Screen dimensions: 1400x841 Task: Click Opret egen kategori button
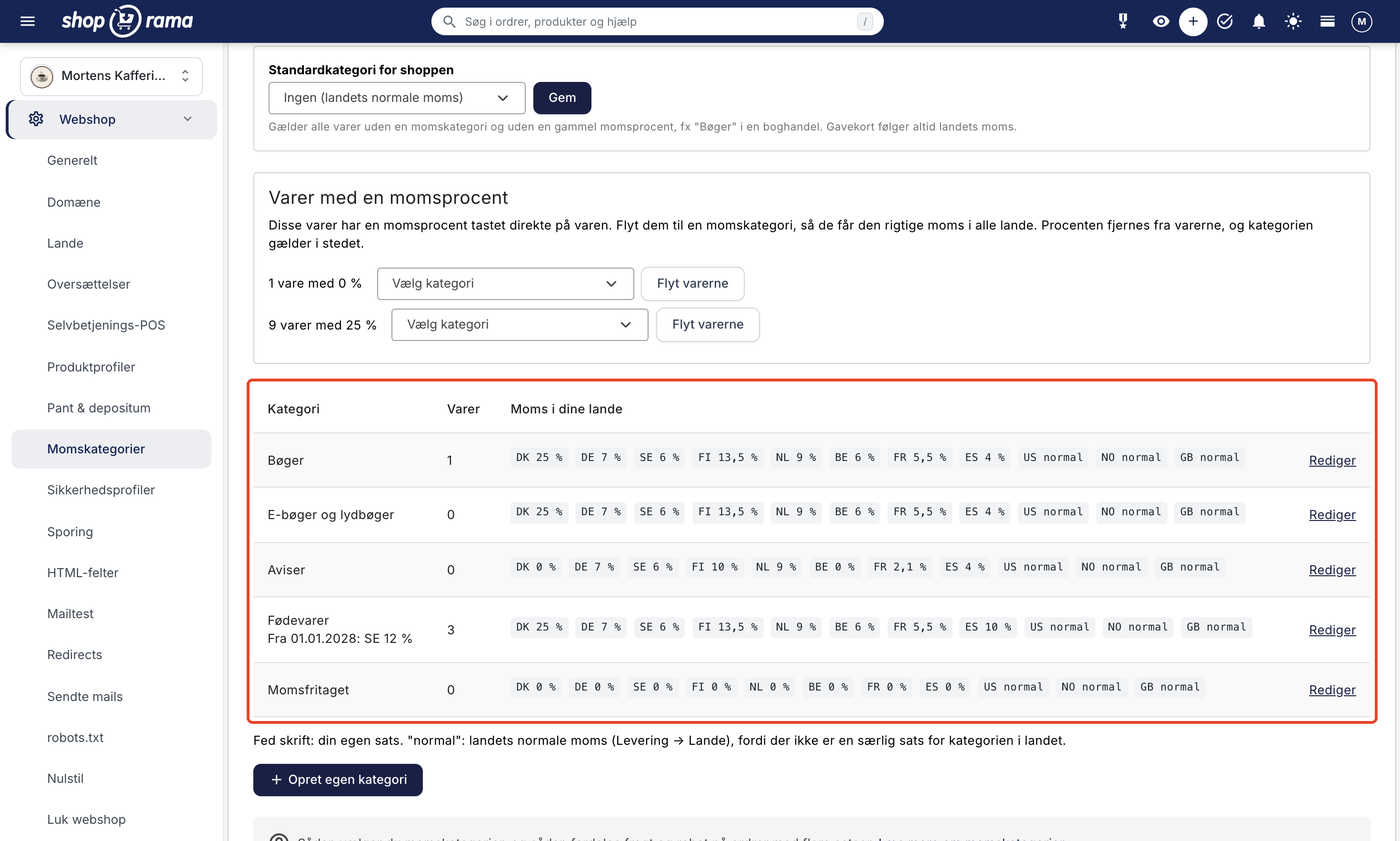(338, 780)
